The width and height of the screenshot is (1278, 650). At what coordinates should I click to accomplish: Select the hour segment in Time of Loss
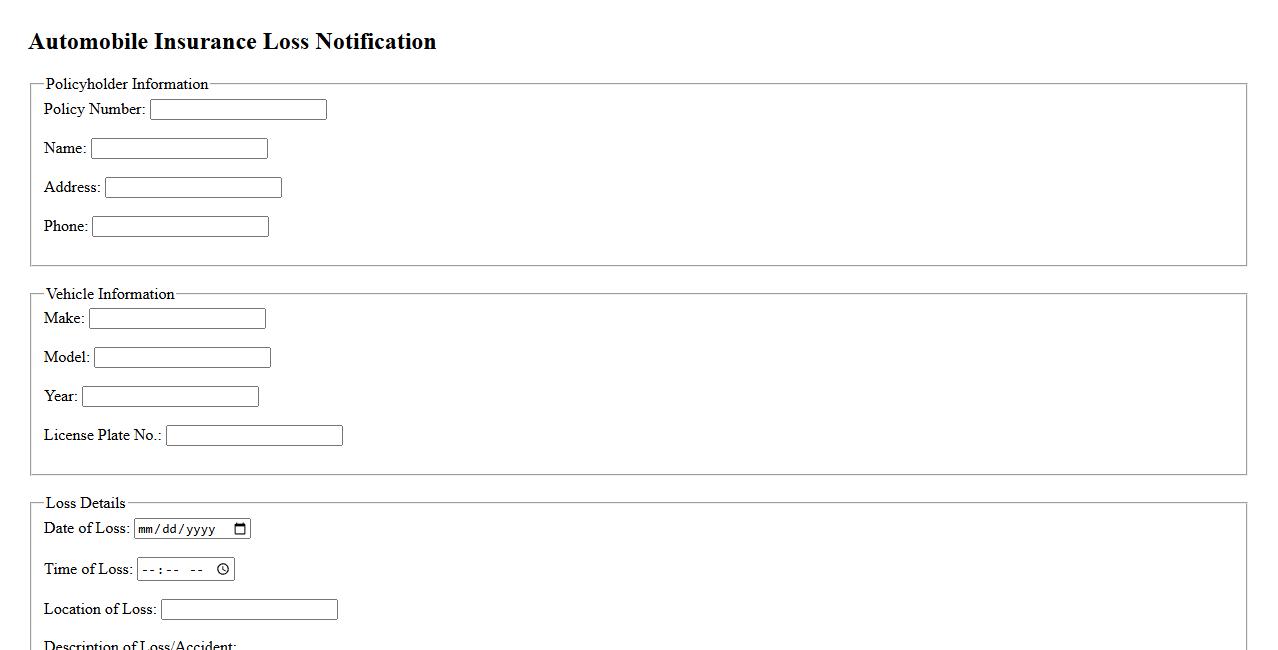click(x=148, y=570)
